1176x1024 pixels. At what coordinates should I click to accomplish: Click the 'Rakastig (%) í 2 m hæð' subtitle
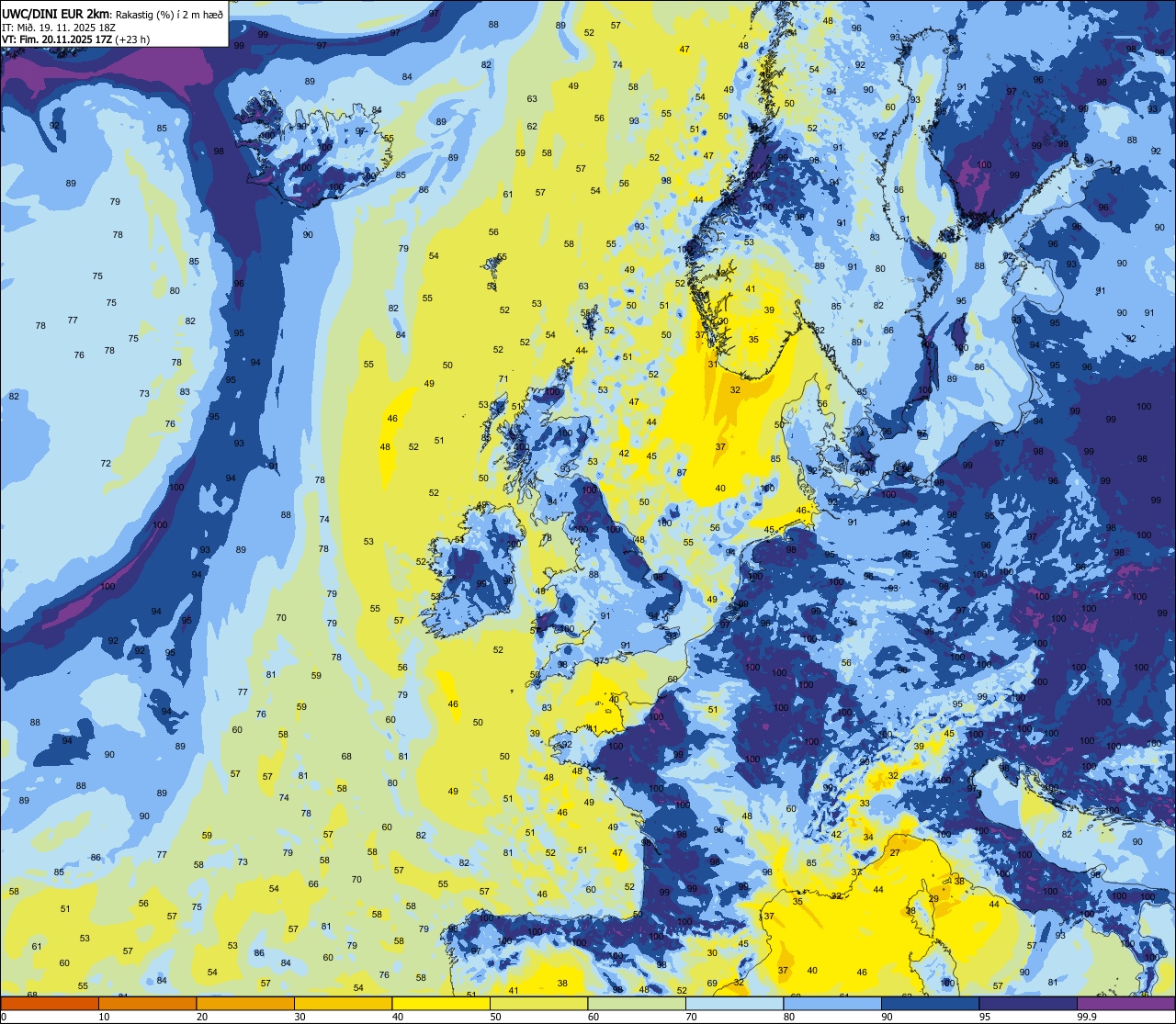point(168,13)
